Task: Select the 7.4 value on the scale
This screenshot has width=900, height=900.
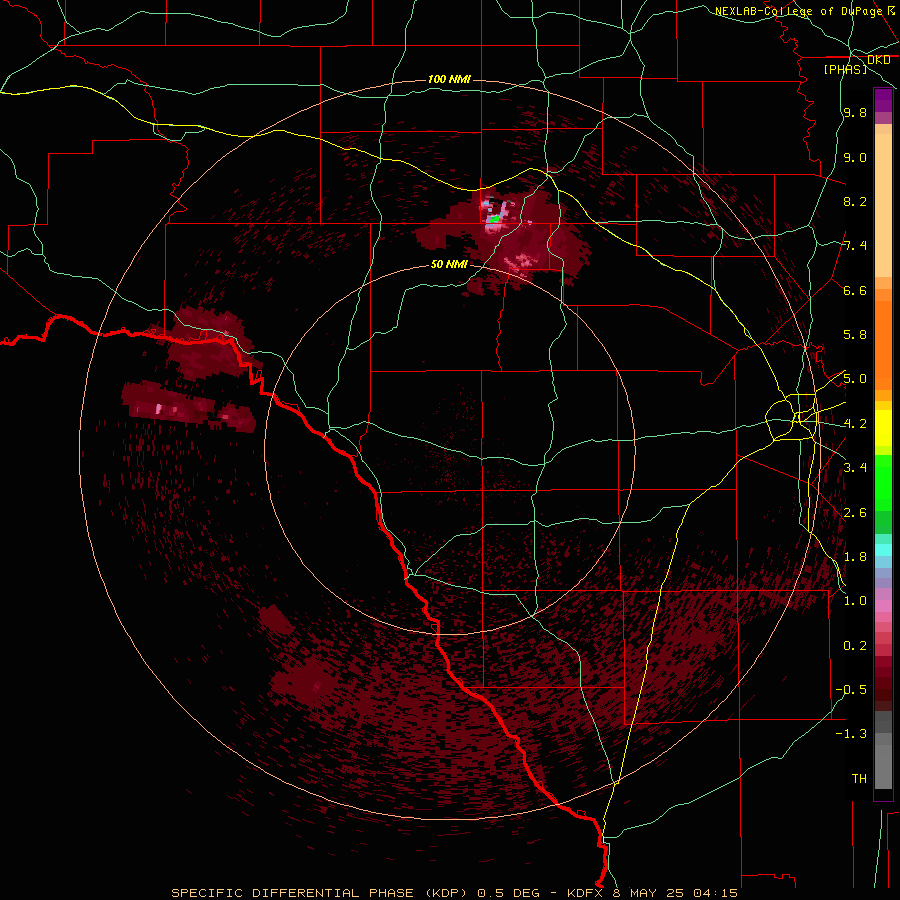Action: point(855,246)
